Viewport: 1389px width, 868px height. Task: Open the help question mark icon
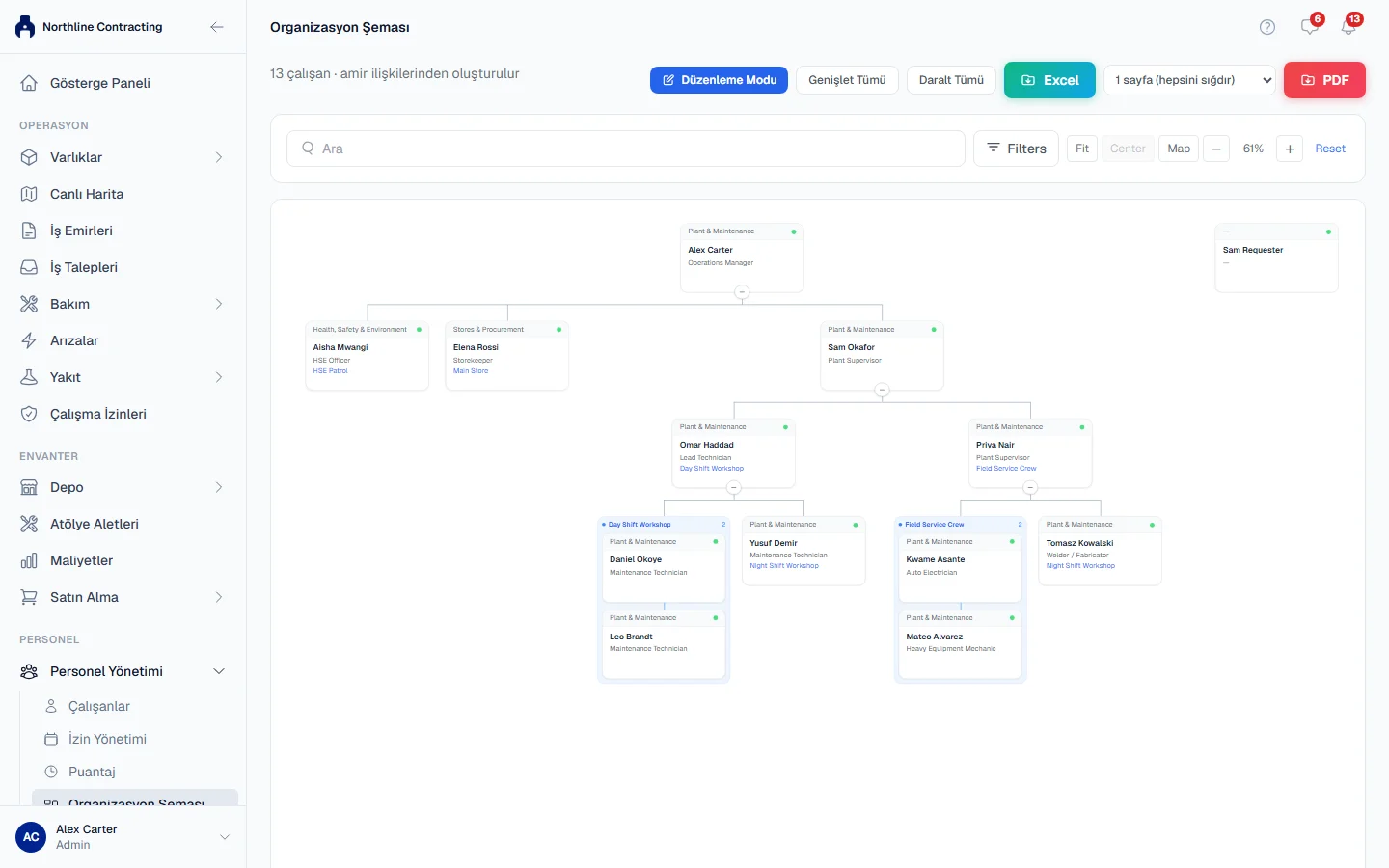point(1267,27)
